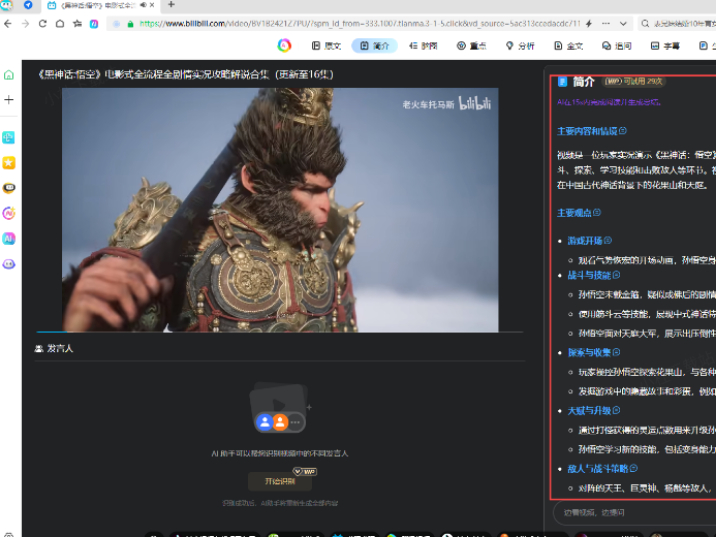The image size is (716, 537).
Task: Select the 原文 tab in AI toolbar
Action: tap(326, 46)
